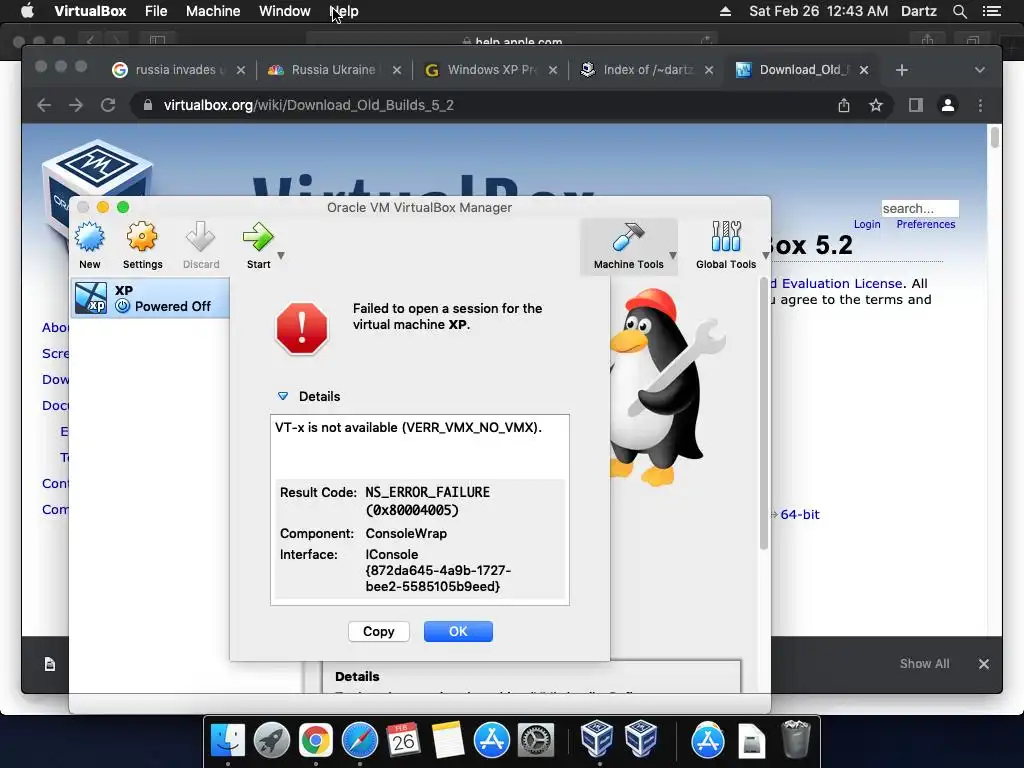1024x768 pixels.
Task: Open the Preferences link on webpage
Action: click(925, 224)
